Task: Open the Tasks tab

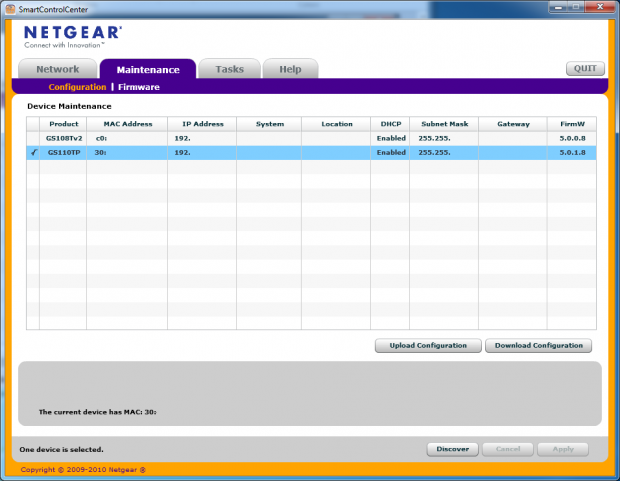Action: tap(229, 69)
